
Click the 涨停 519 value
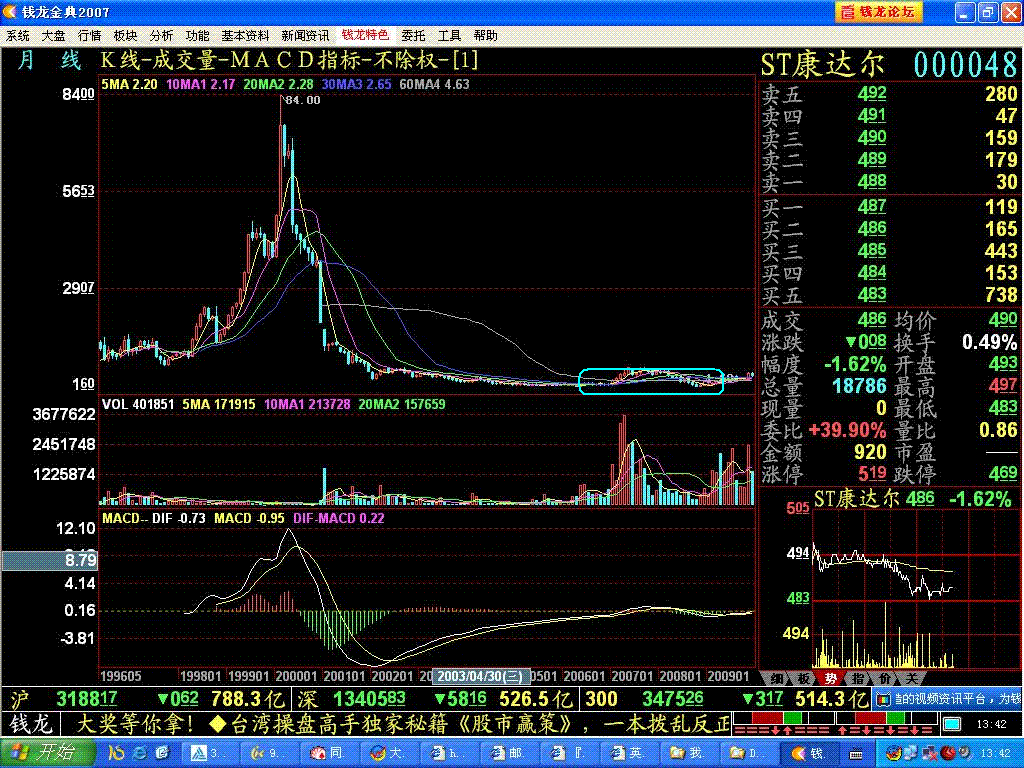tap(872, 473)
